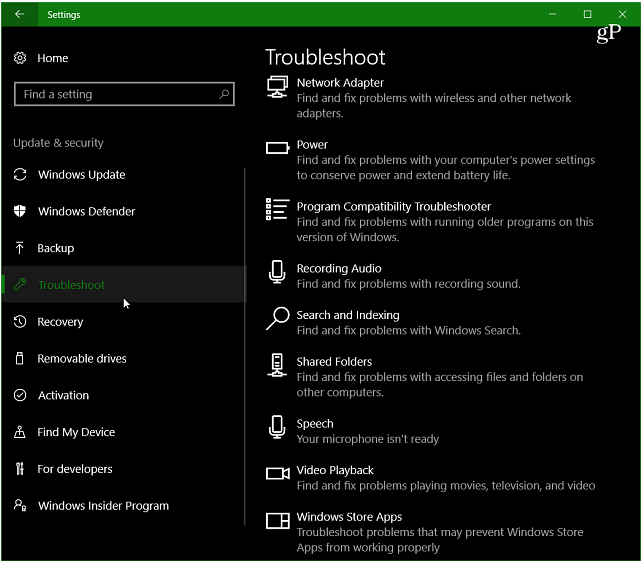Click the Program Compatibility list icon

(278, 209)
